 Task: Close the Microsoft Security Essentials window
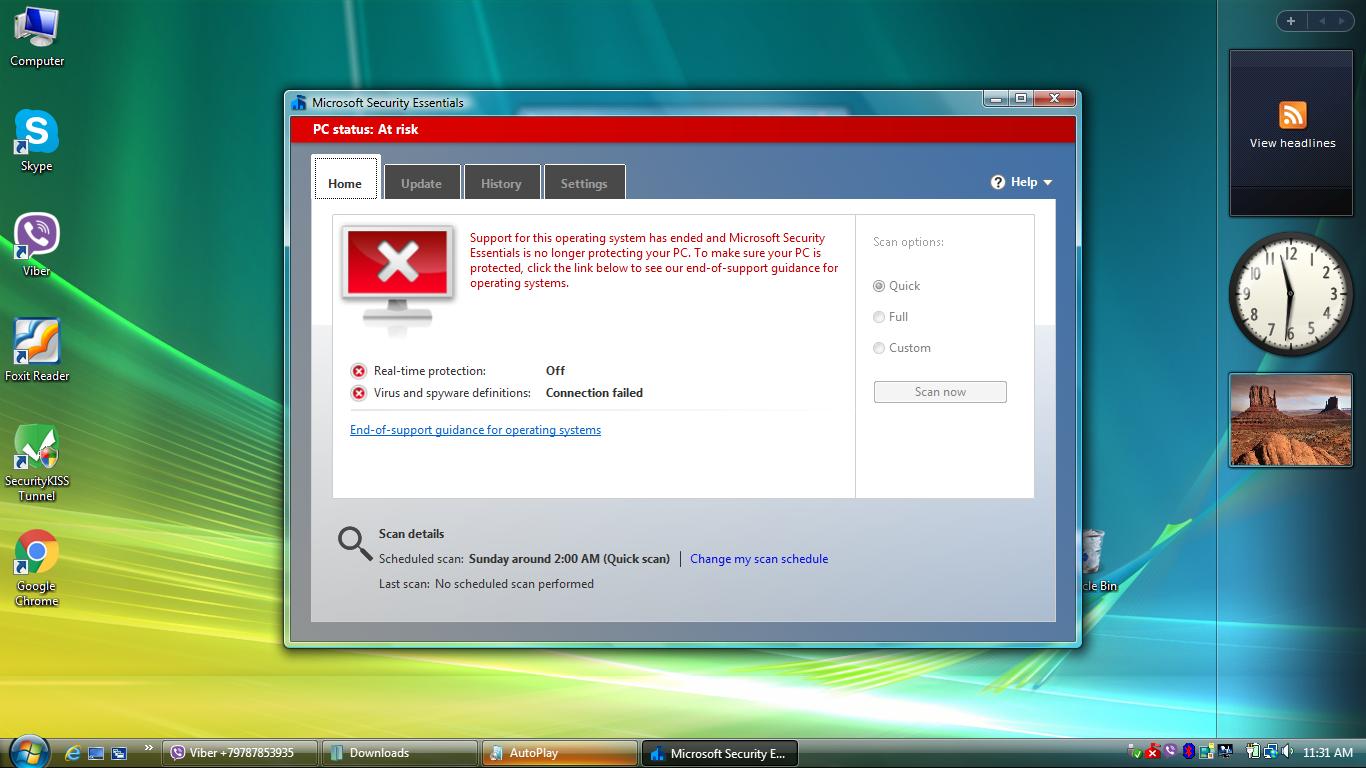pos(1054,98)
